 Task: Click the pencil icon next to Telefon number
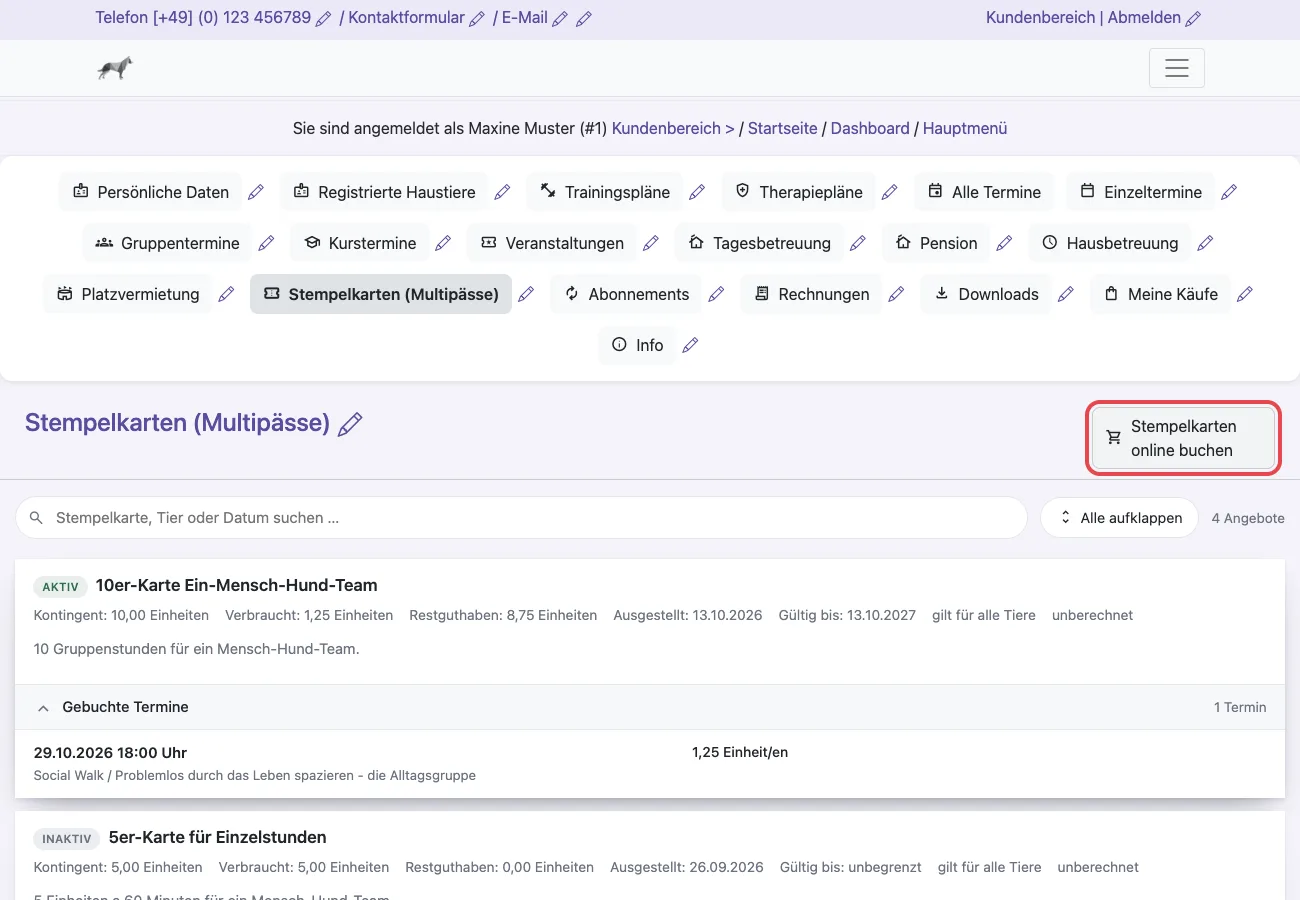point(323,19)
